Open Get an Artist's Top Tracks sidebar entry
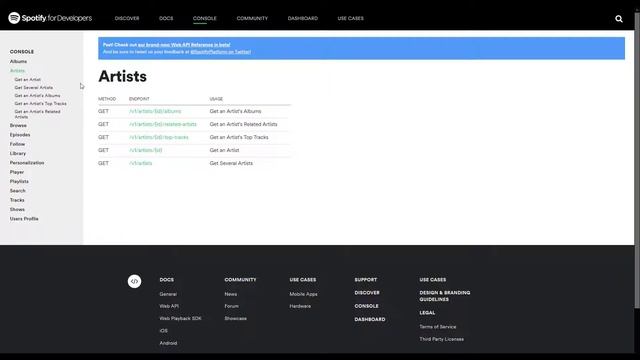Image resolution: width=640 pixels, height=360 pixels. (x=40, y=104)
